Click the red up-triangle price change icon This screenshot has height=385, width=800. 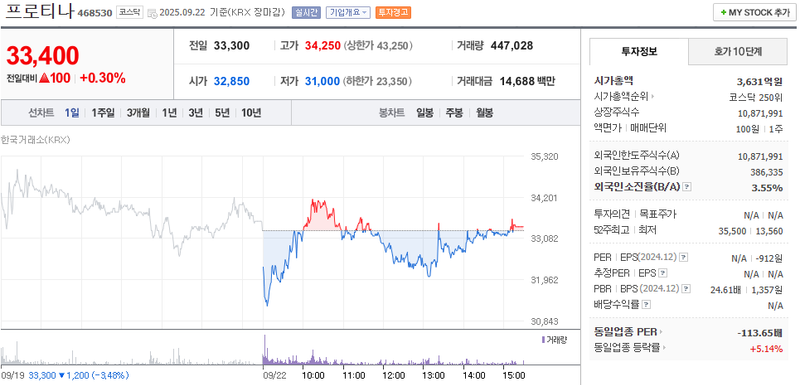pos(44,79)
